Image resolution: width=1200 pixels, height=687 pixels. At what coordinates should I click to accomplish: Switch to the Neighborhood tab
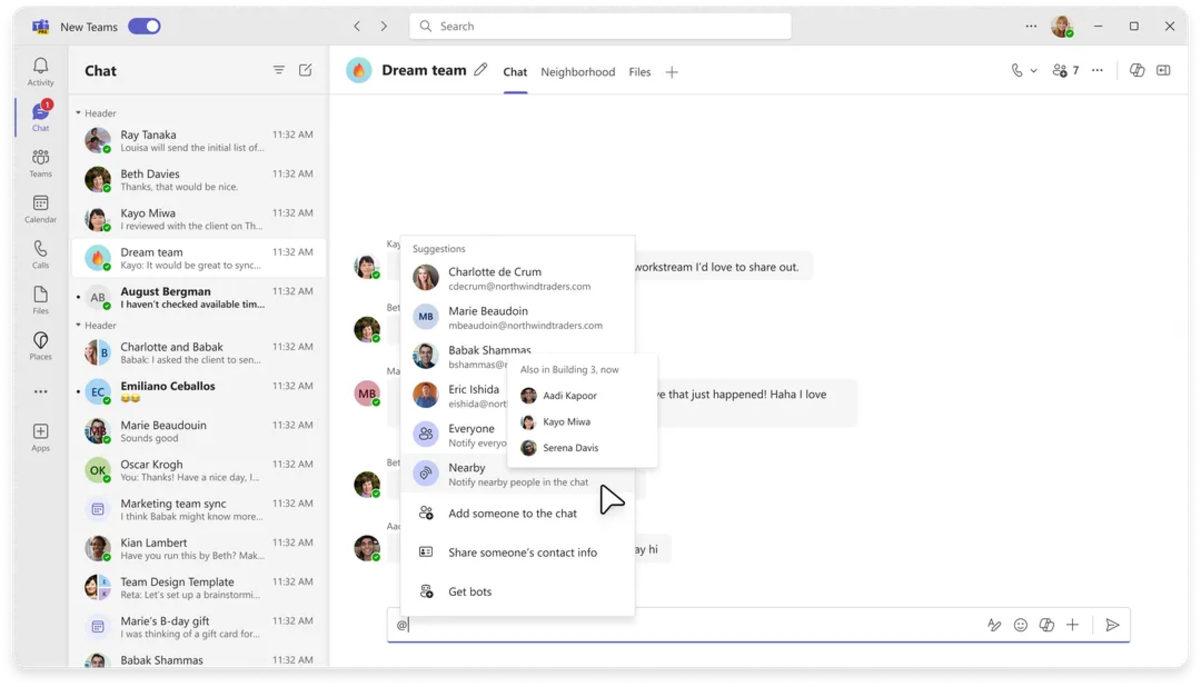pyautogui.click(x=578, y=72)
